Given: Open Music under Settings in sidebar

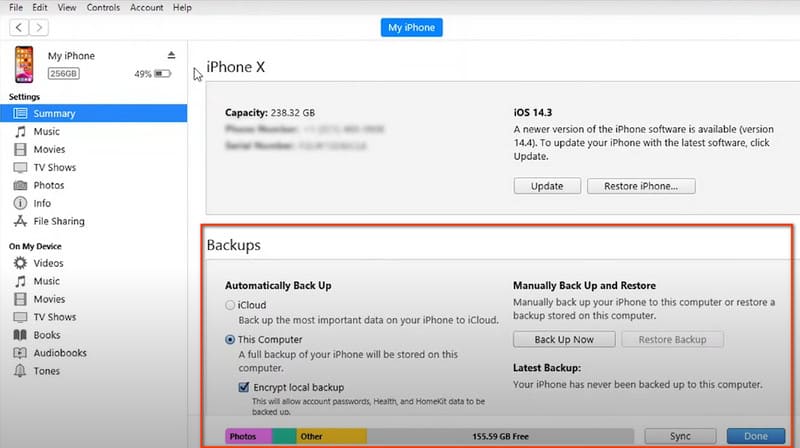Looking at the screenshot, I should (x=46, y=132).
